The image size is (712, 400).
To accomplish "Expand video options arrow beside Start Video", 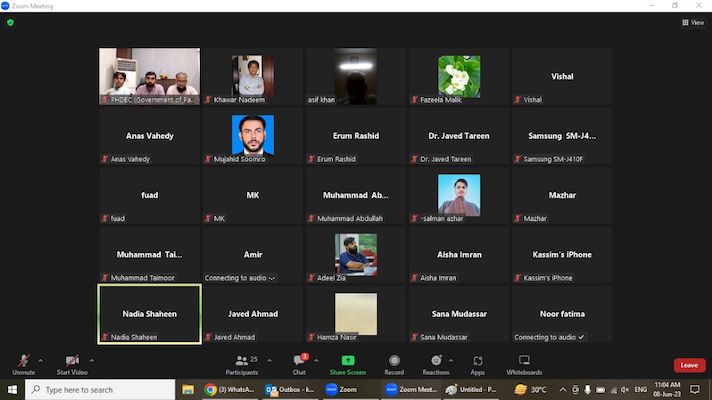I will (91, 360).
